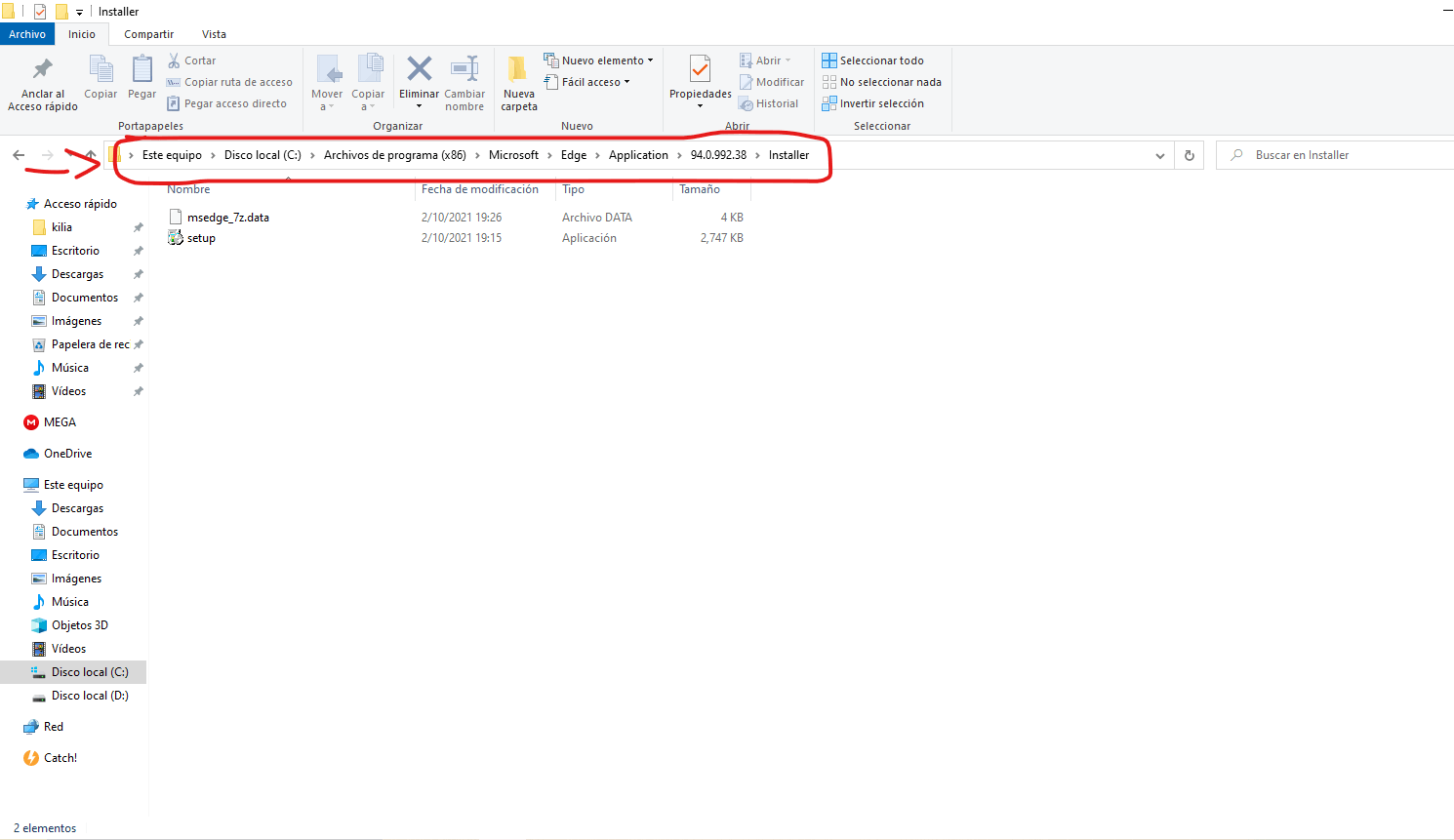
Task: Go back with the left arrow
Action: (19, 155)
